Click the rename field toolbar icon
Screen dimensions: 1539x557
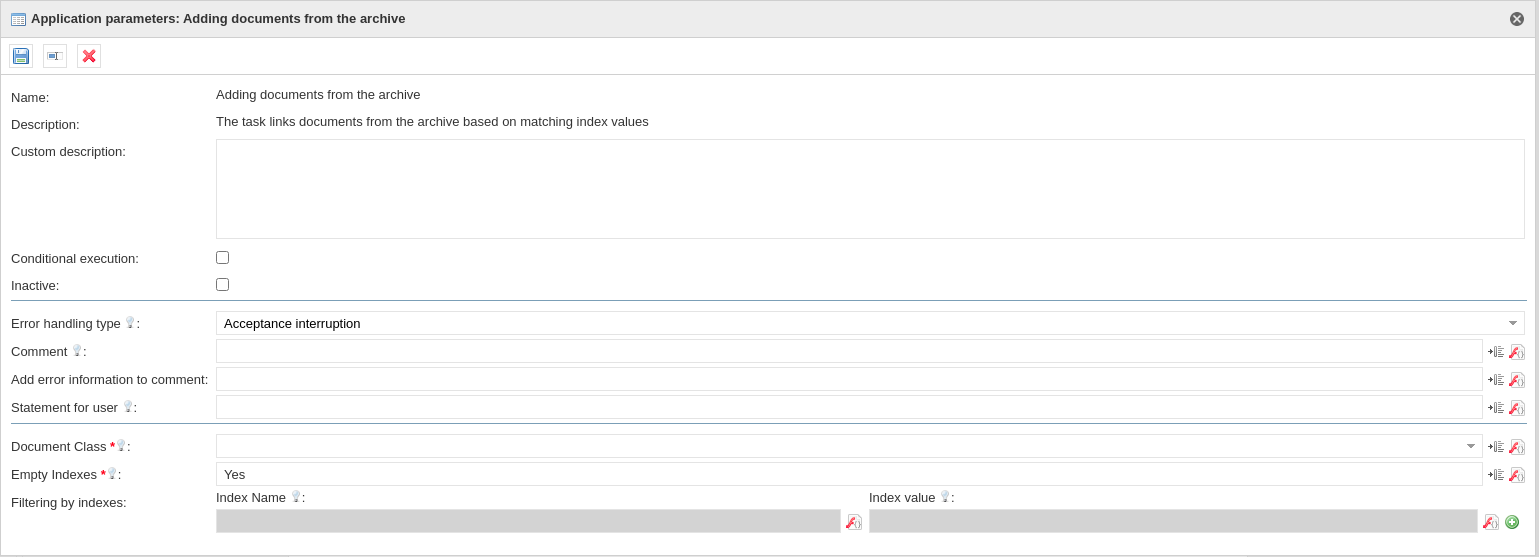55,56
